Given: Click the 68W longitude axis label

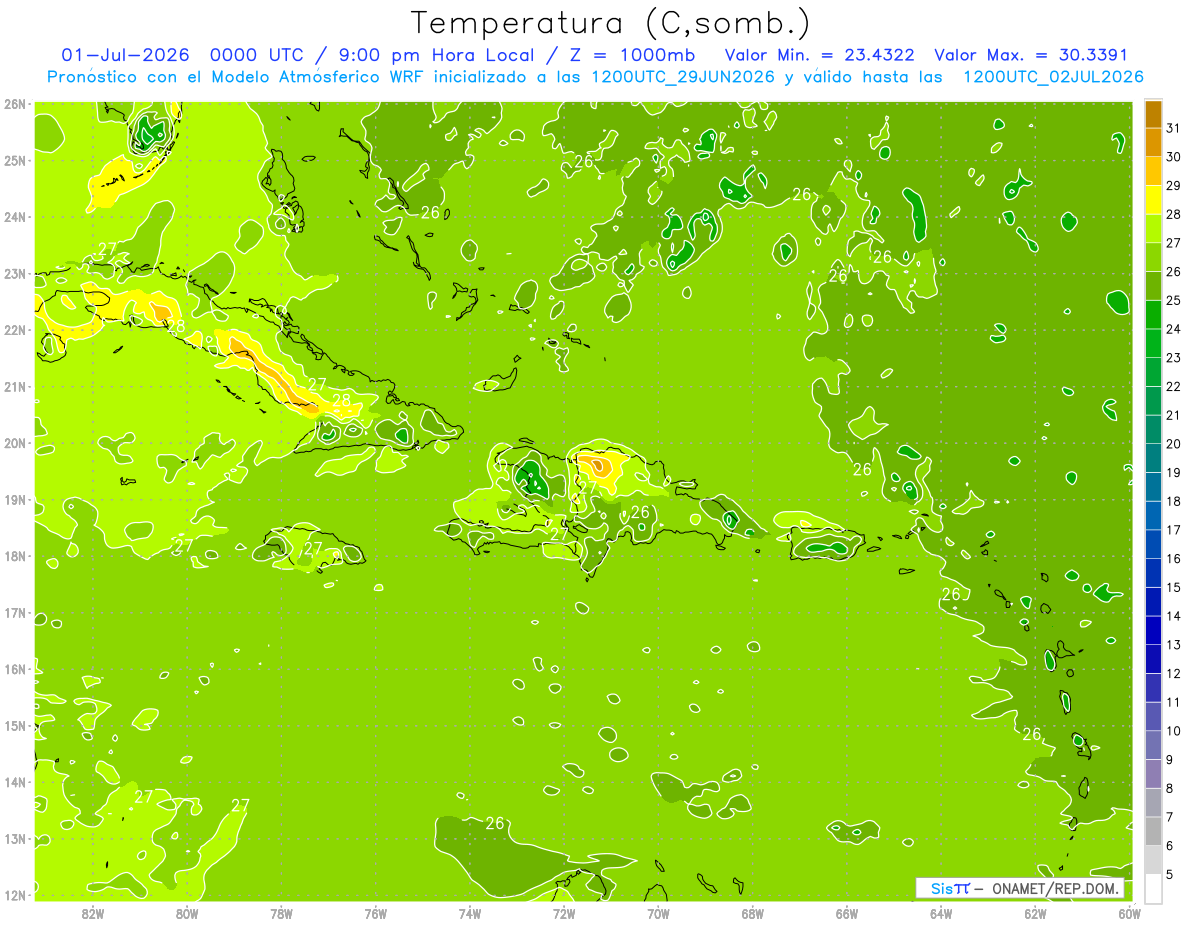Looking at the screenshot, I should tap(753, 914).
